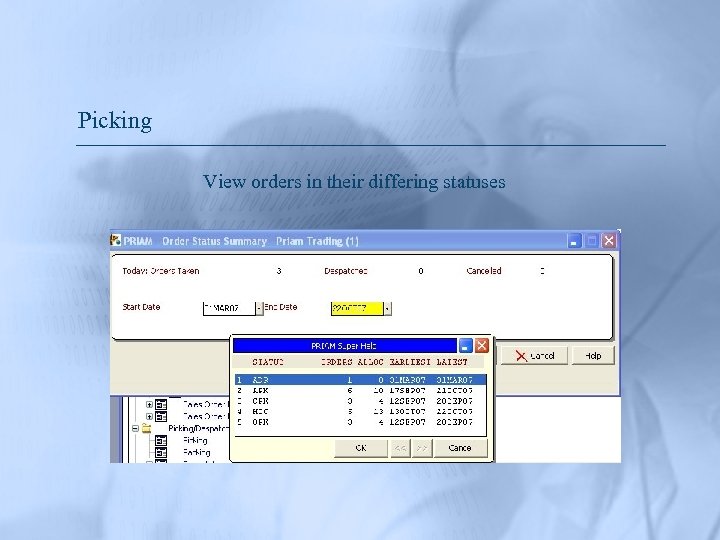Minimize the PRIAM Super Help dialog
Viewport: 720px width, 540px height.
pyautogui.click(x=466, y=346)
